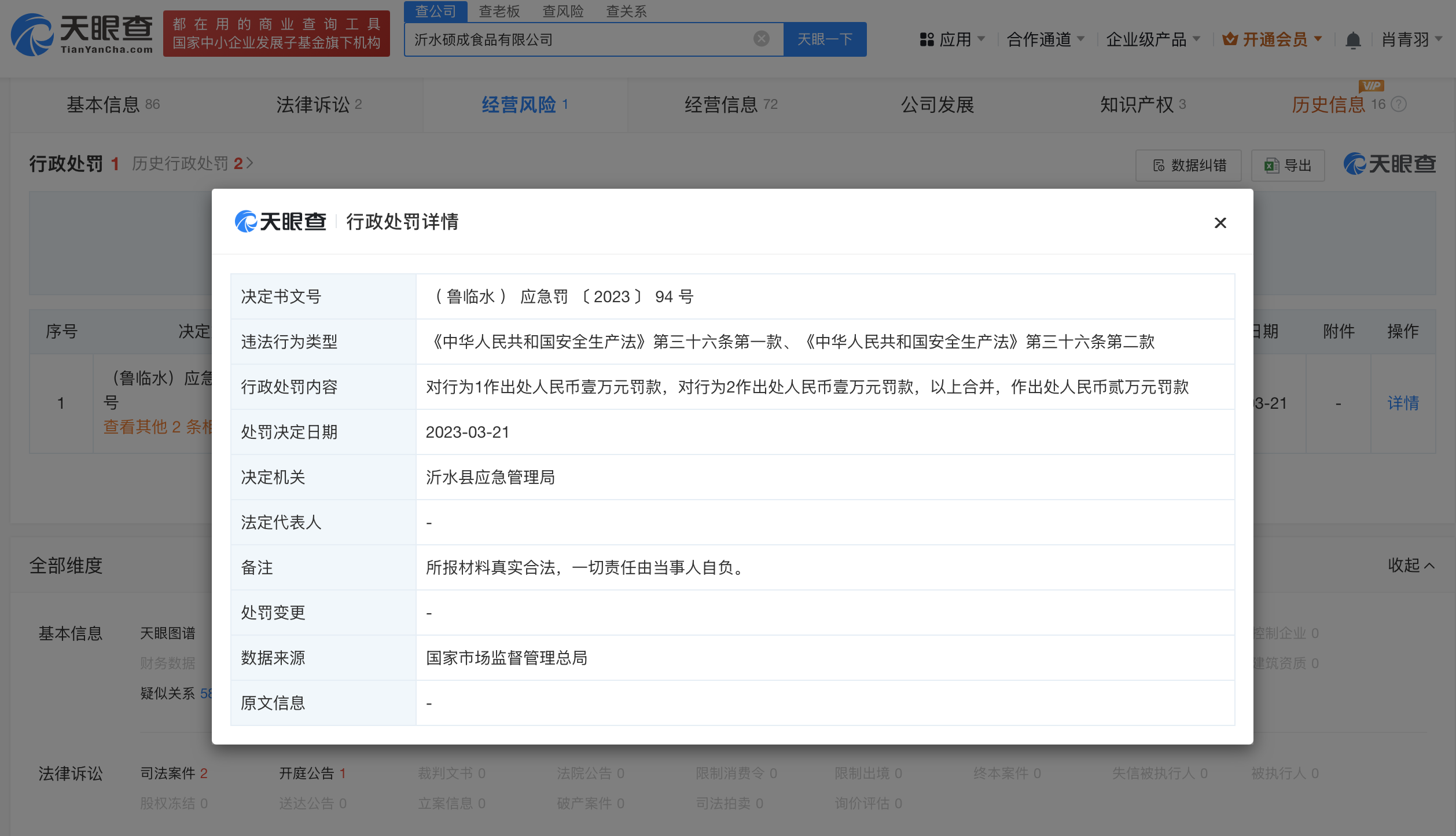Image resolution: width=1456 pixels, height=836 pixels.
Task: Click 终本案件 0 item
Action: (x=1007, y=773)
